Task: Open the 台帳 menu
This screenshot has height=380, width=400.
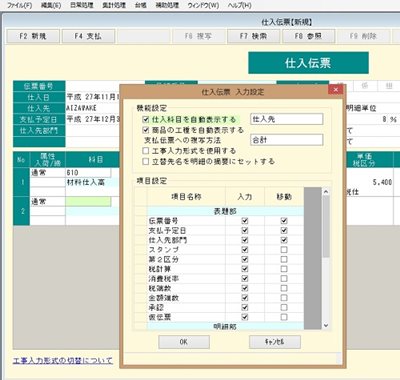Action: pos(141,5)
